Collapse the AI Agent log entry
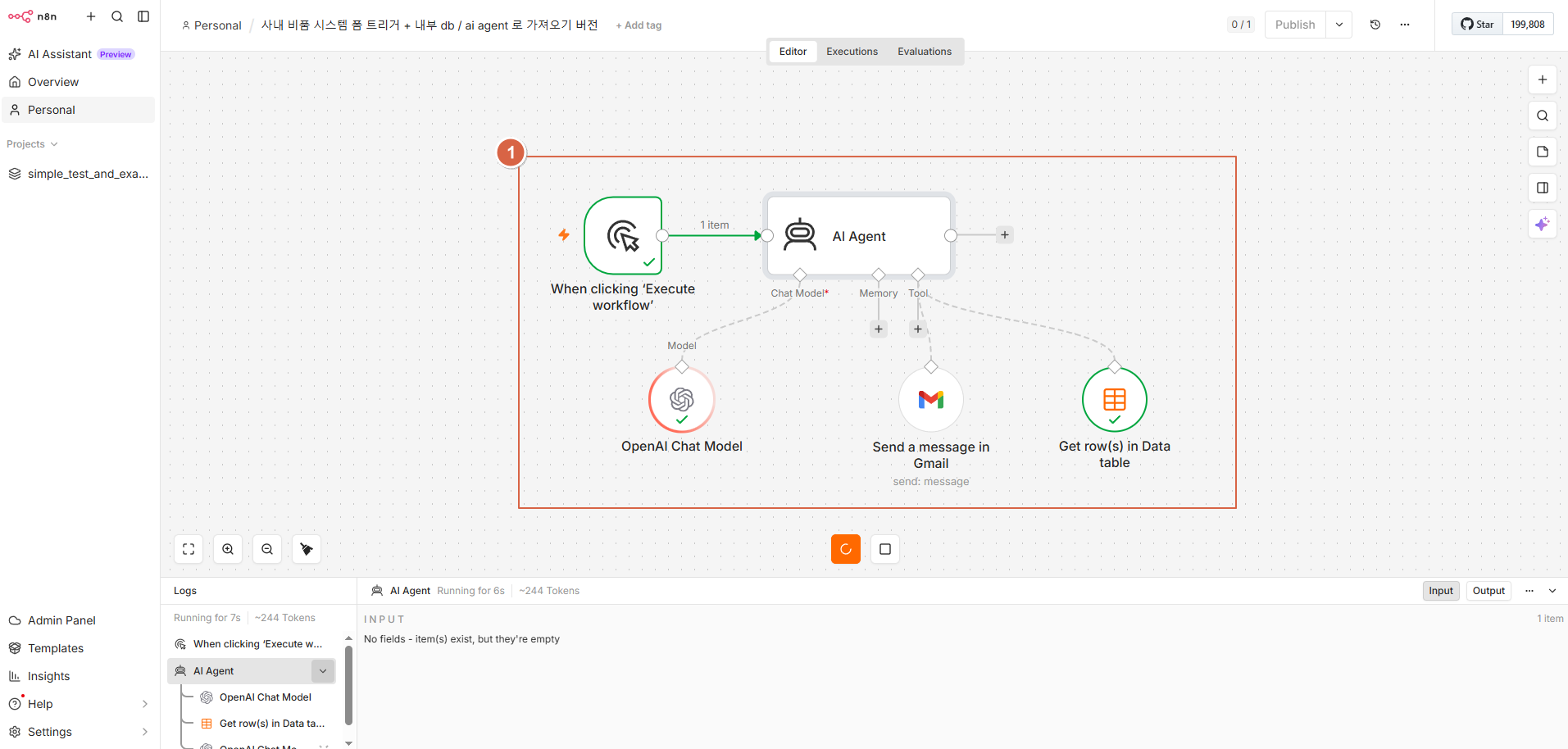 (323, 671)
